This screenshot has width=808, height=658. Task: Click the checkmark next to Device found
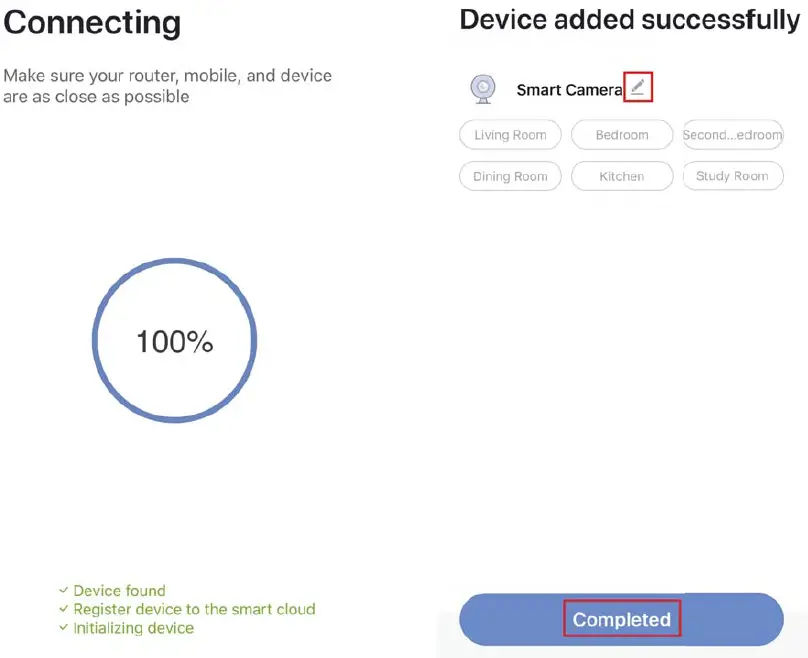[64, 591]
